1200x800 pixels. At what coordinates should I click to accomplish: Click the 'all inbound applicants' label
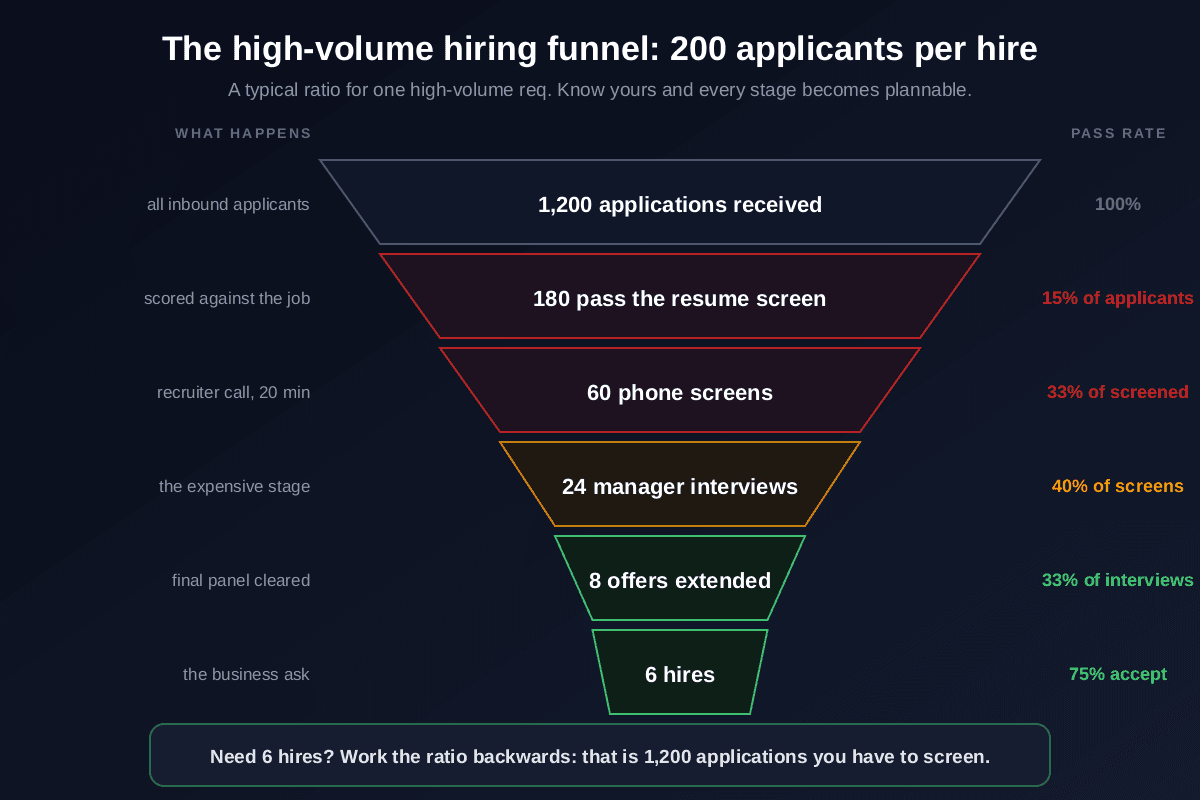pyautogui.click(x=228, y=204)
